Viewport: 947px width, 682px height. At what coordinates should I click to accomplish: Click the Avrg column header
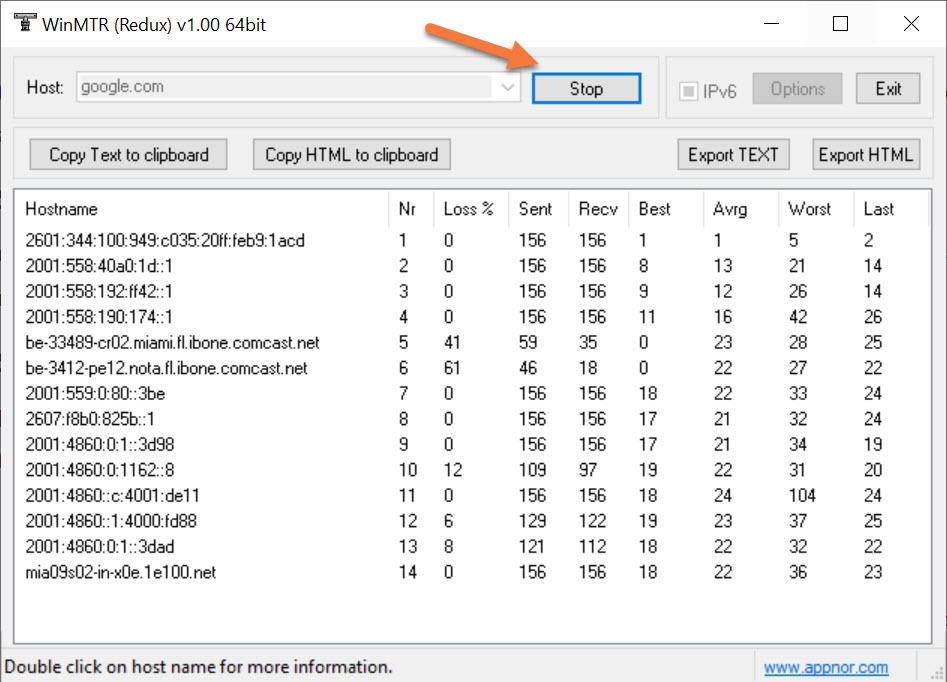(730, 209)
